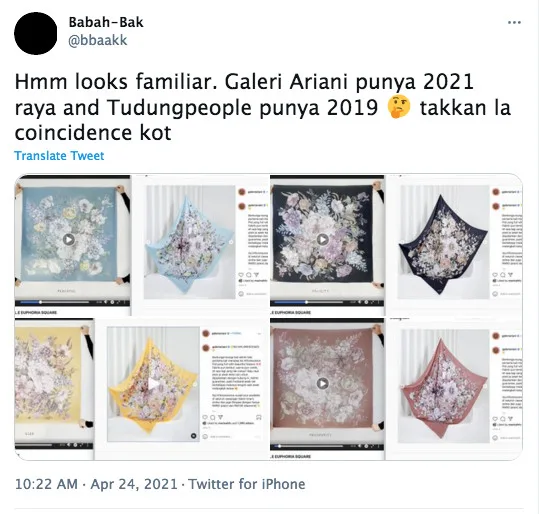Viewport: 539px width, 514px height.
Task: Click the thinking face emoji in tweet
Action: point(399,107)
